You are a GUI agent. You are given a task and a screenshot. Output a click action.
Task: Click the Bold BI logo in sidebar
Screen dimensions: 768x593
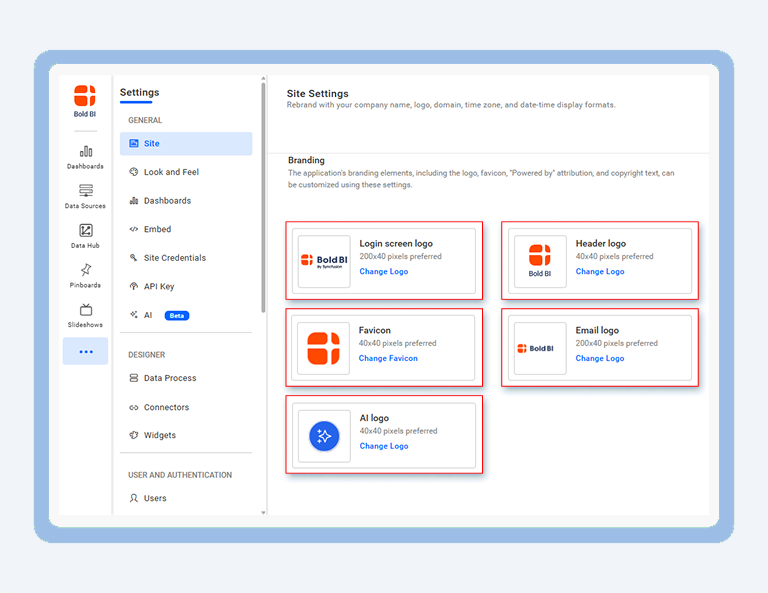pyautogui.click(x=85, y=101)
